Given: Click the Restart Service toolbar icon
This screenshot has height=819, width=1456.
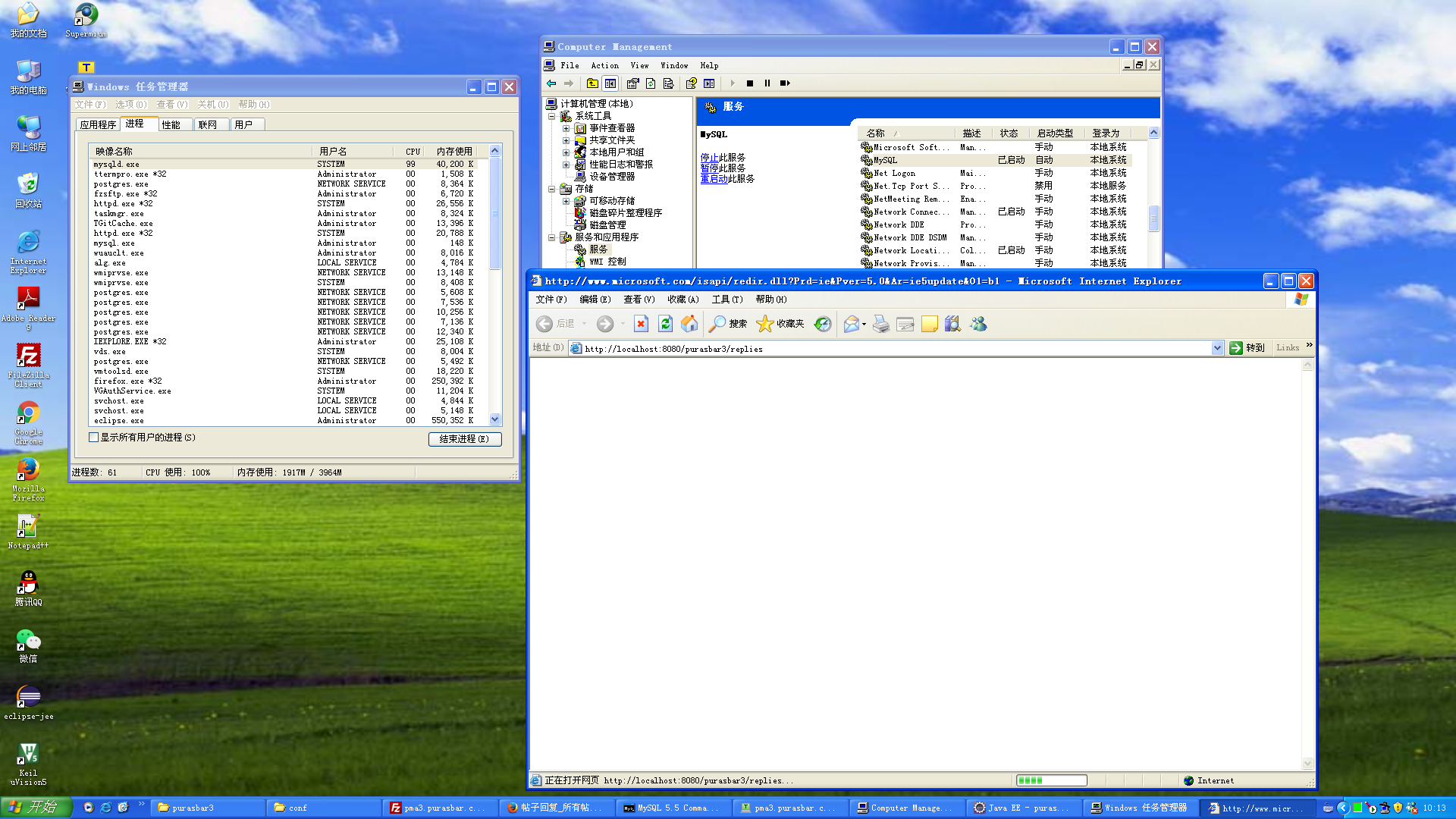Looking at the screenshot, I should pyautogui.click(x=785, y=83).
